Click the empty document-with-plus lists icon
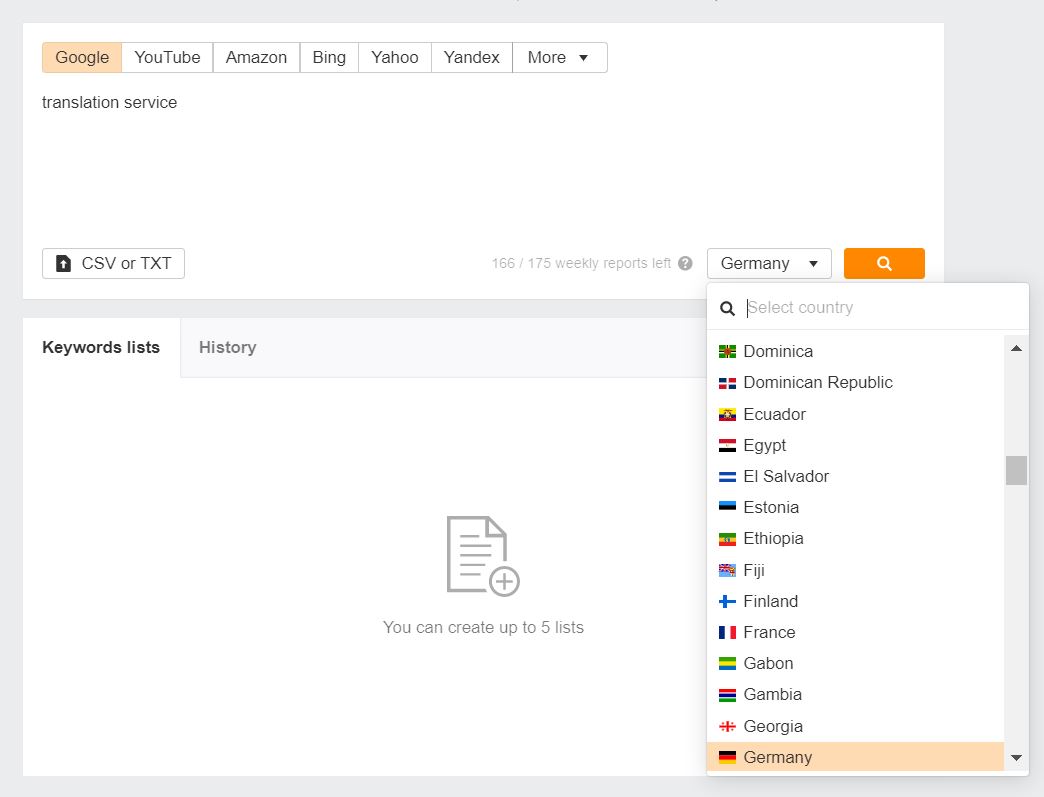The image size is (1044, 797). (483, 554)
